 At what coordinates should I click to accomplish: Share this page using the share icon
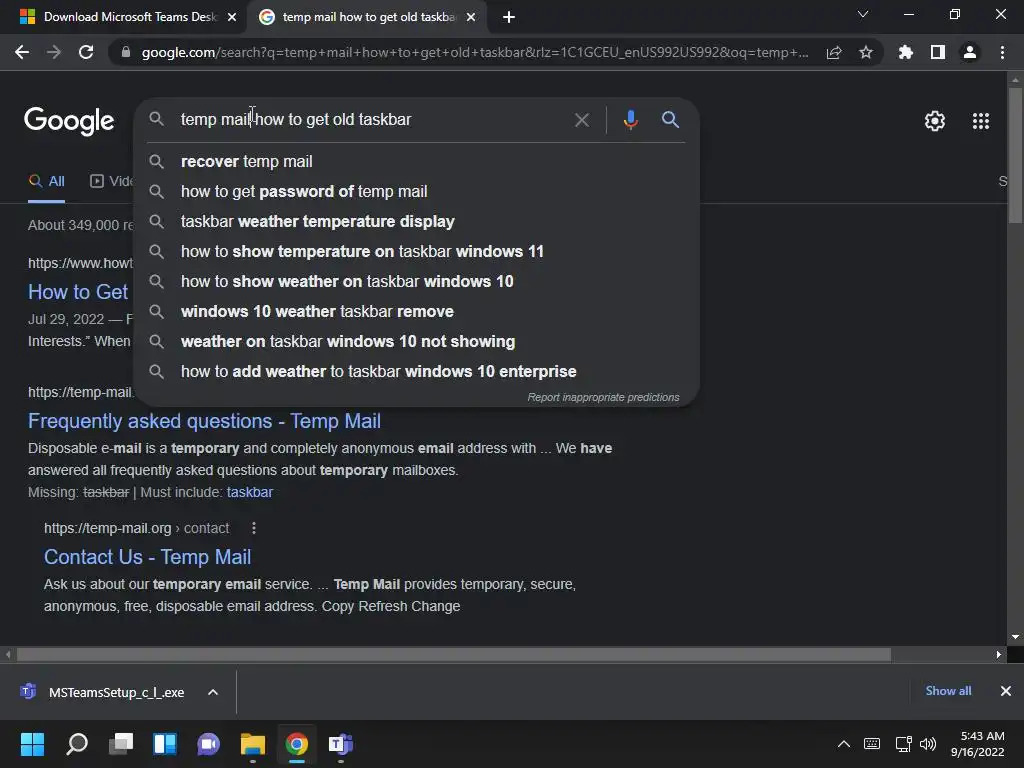tap(834, 53)
